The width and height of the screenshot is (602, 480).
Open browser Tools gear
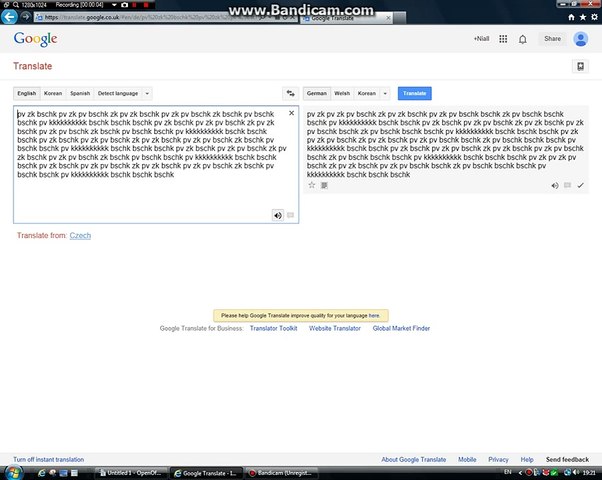click(x=594, y=17)
